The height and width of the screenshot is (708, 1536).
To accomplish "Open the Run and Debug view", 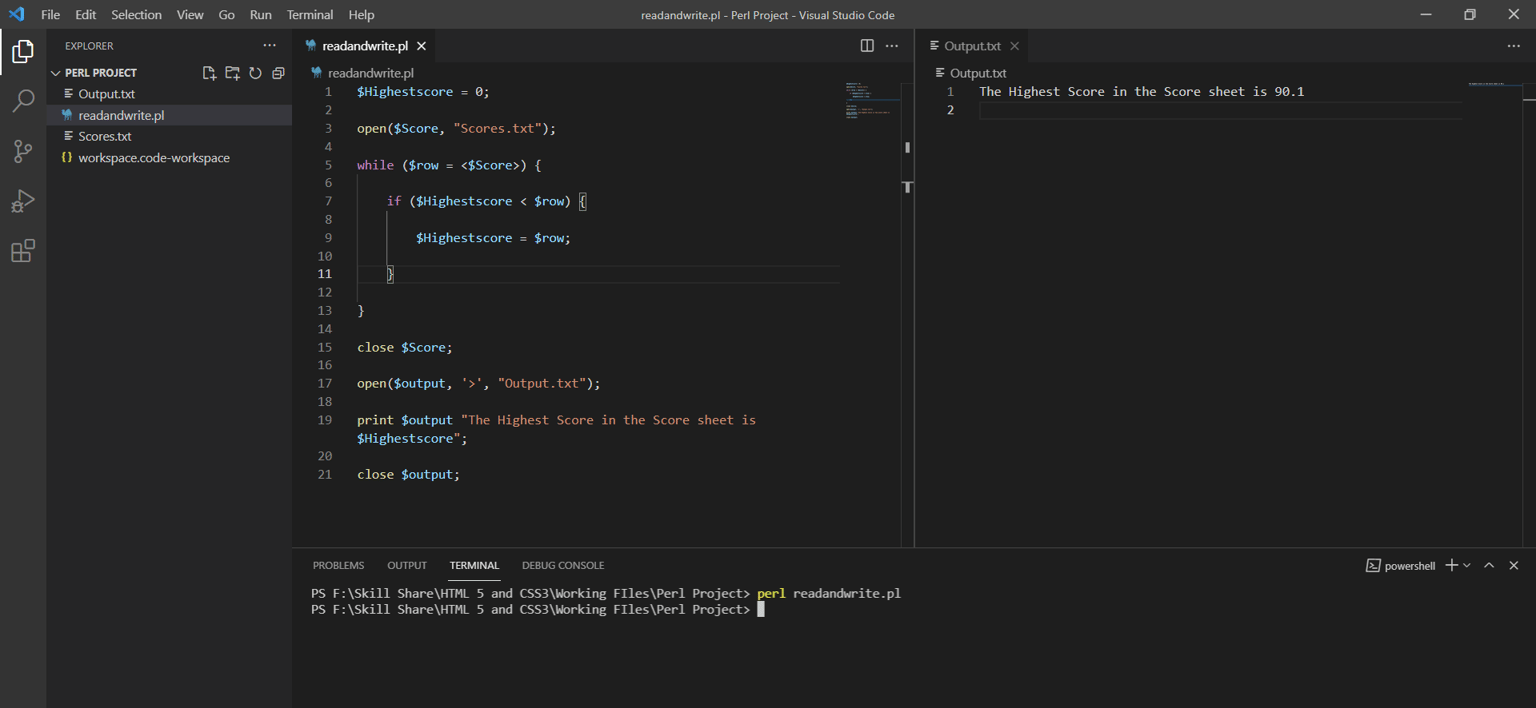I will 23,201.
